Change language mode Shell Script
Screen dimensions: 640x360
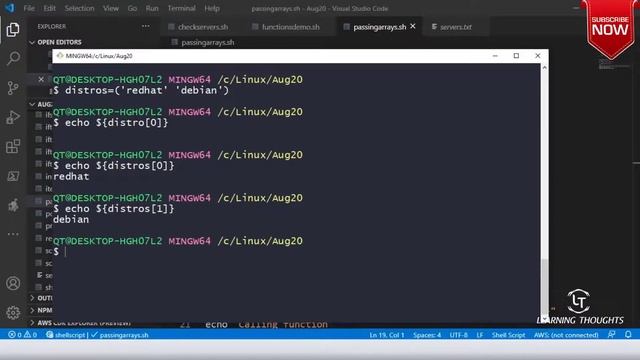pyautogui.click(x=508, y=335)
